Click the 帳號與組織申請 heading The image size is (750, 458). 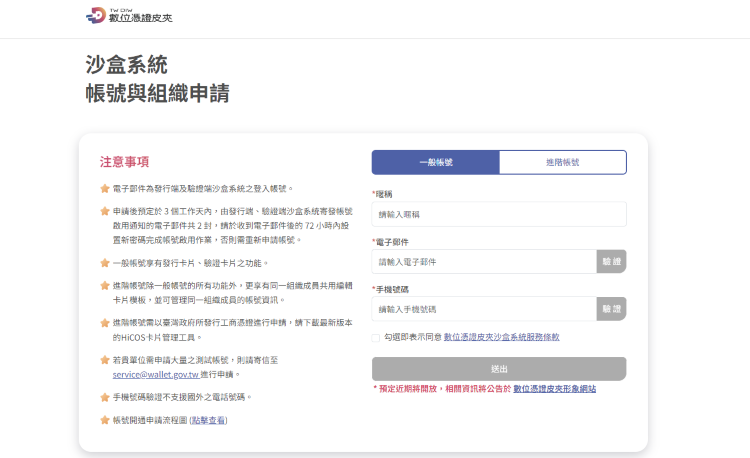point(157,93)
